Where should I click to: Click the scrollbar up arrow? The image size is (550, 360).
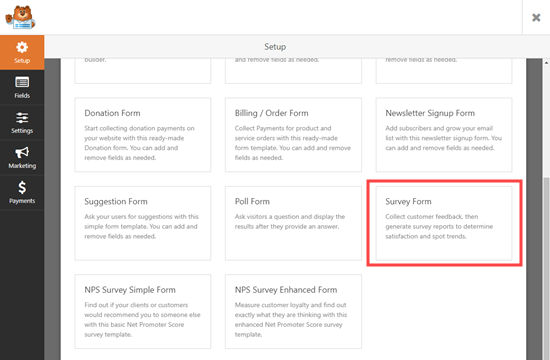pos(546,63)
